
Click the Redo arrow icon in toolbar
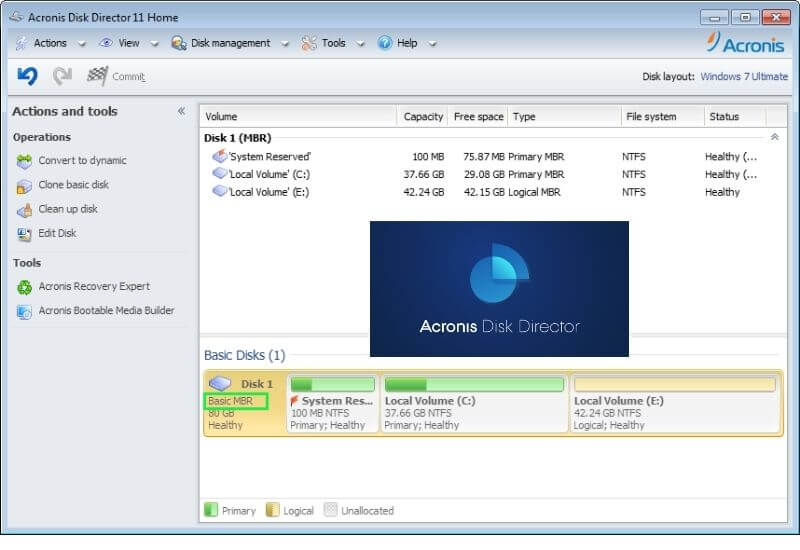pyautogui.click(x=62, y=76)
